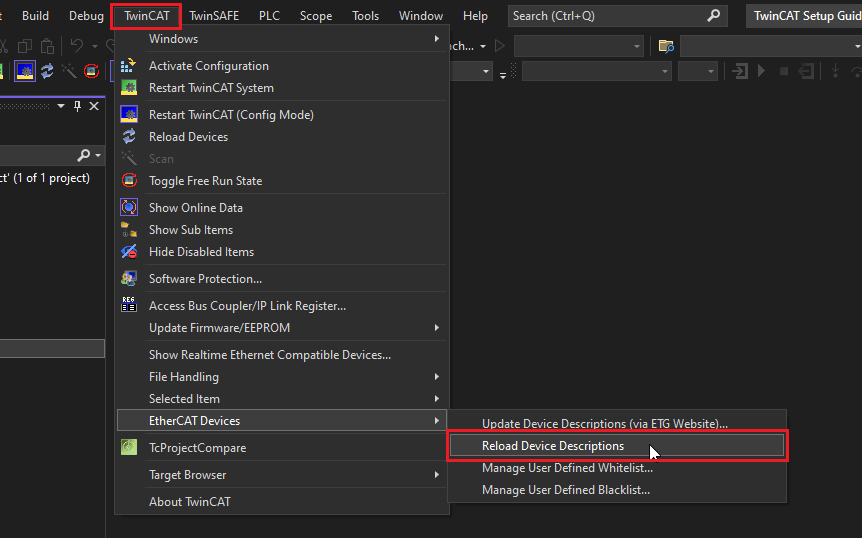862x538 pixels.
Task: Open wide combo box right of folder icon
Action: [771, 46]
